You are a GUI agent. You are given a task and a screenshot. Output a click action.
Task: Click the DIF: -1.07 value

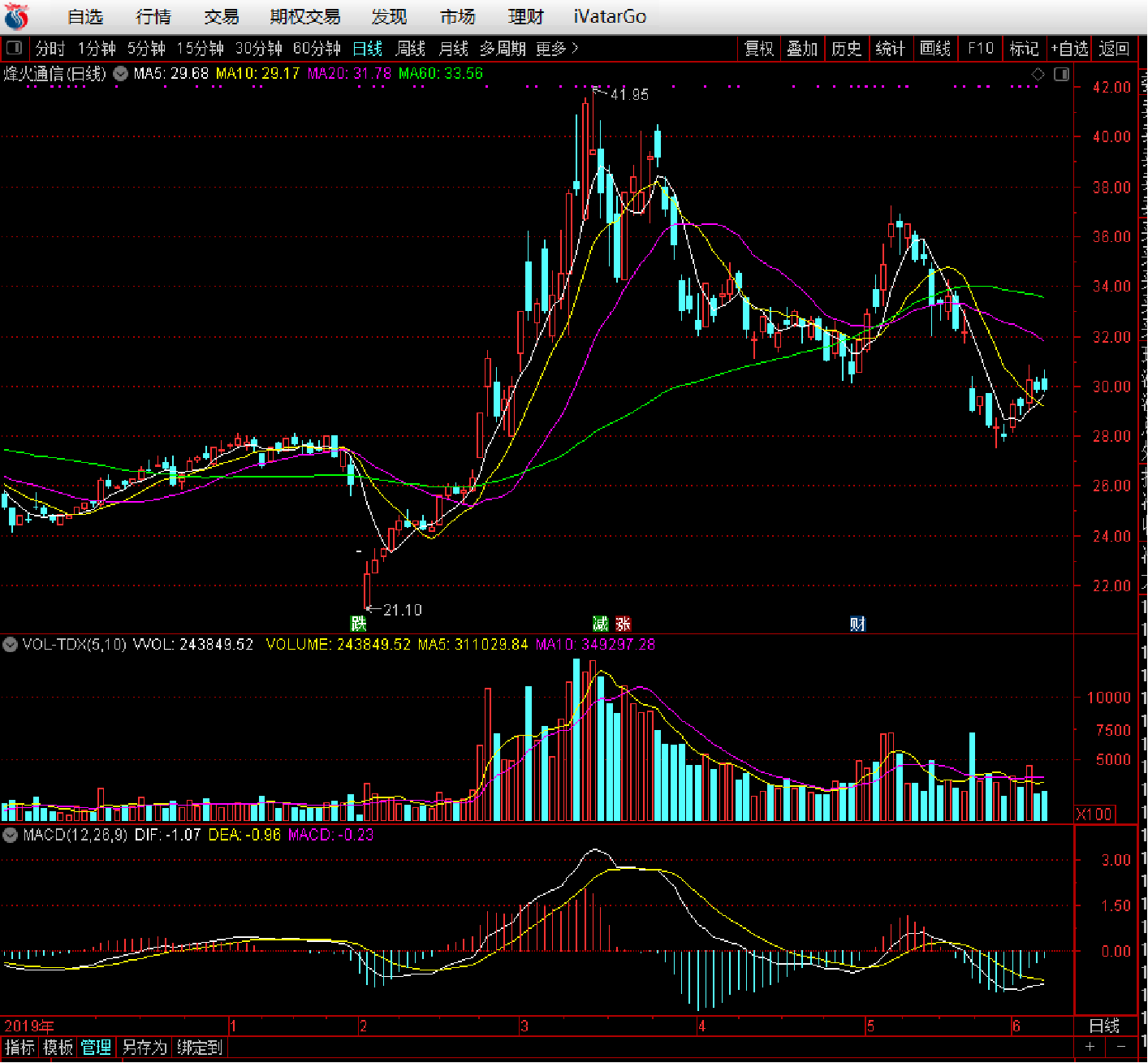tap(167, 835)
